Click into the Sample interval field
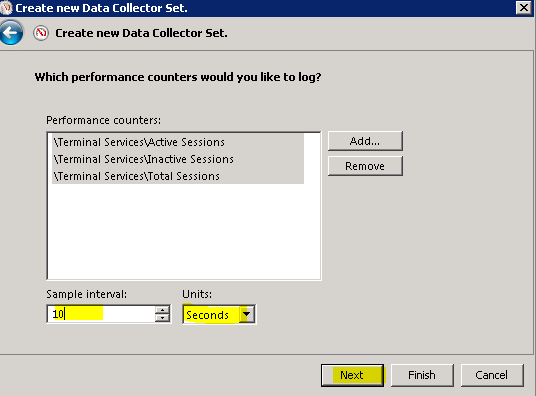Viewport: 536px width, 396px height. [101, 314]
